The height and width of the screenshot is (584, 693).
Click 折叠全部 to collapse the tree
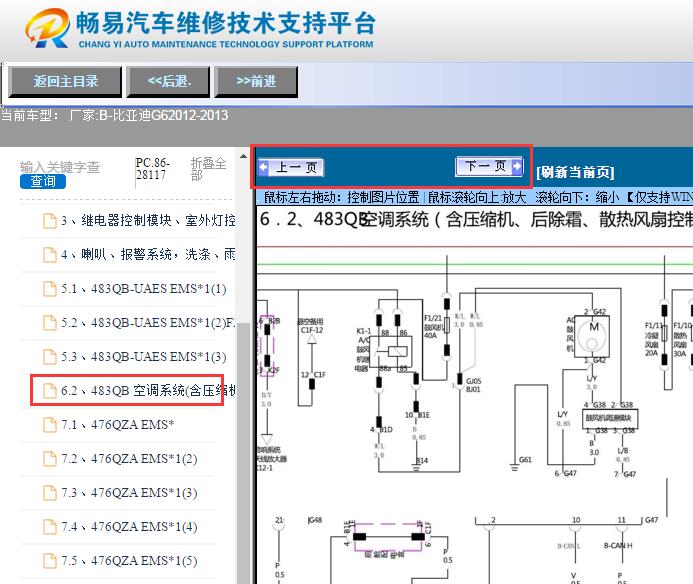click(x=208, y=169)
